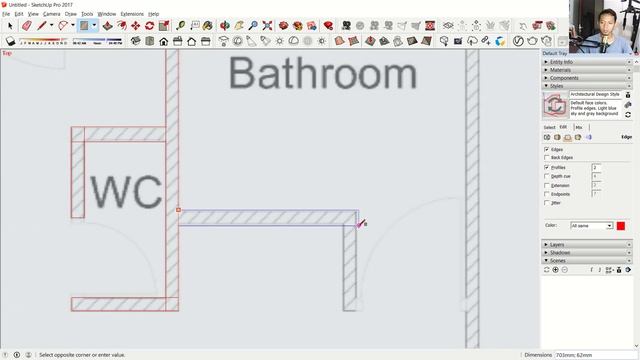This screenshot has height=360, width=640.
Task: Select the Tape Measure tool
Action: tap(180, 26)
